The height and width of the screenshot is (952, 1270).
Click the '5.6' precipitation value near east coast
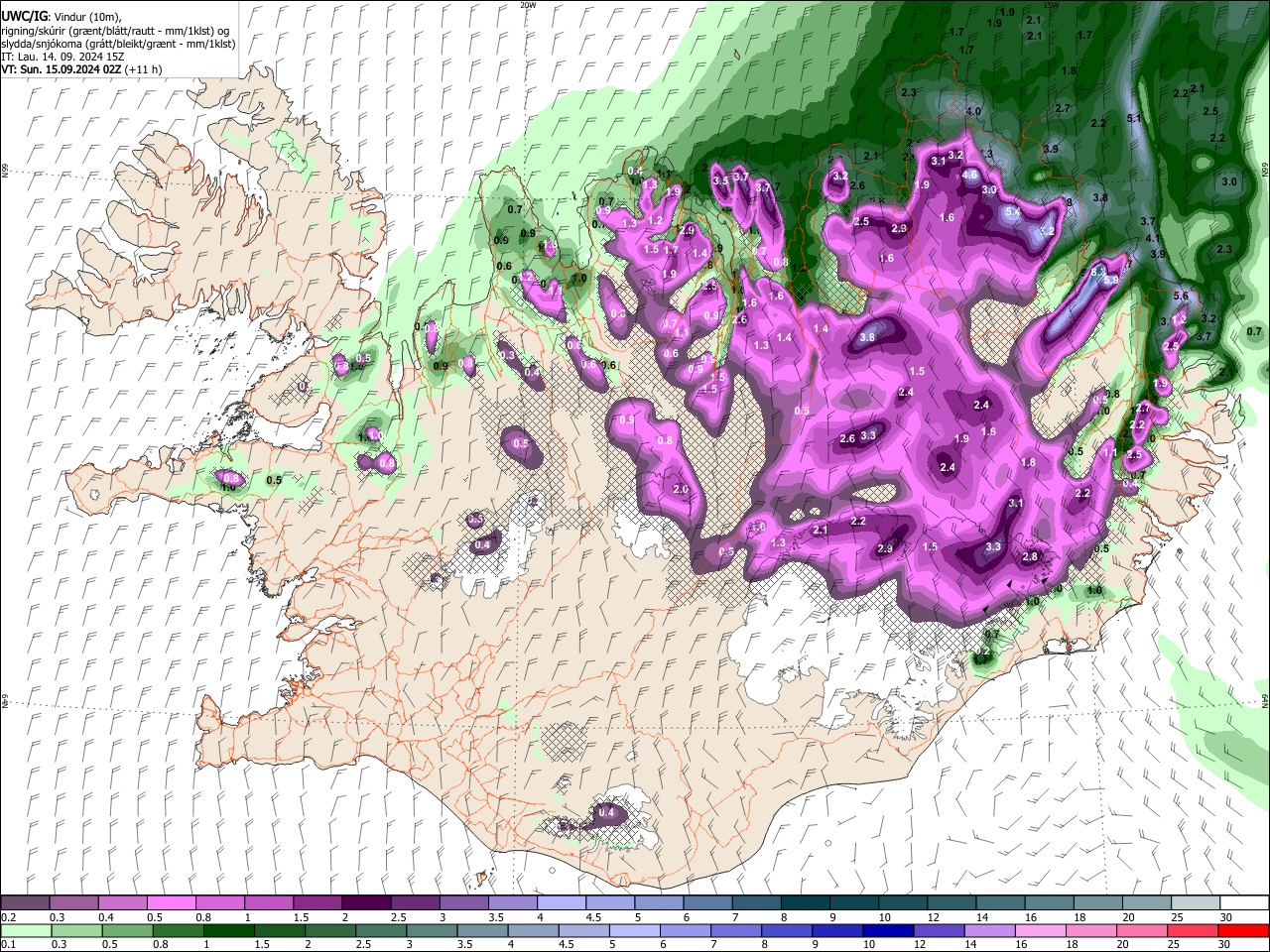[1181, 296]
